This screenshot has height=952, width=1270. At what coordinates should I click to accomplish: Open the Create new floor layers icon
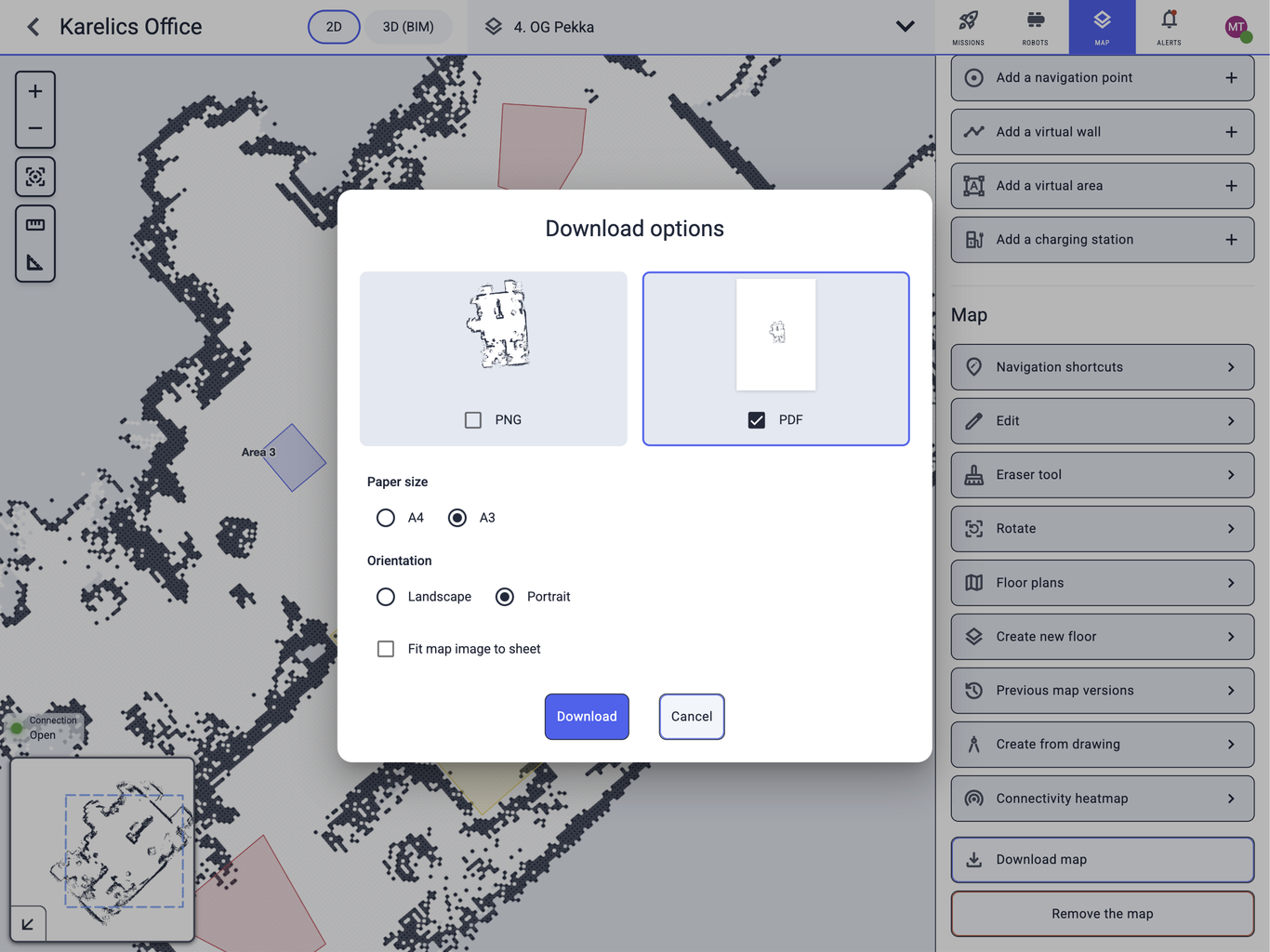pyautogui.click(x=973, y=637)
